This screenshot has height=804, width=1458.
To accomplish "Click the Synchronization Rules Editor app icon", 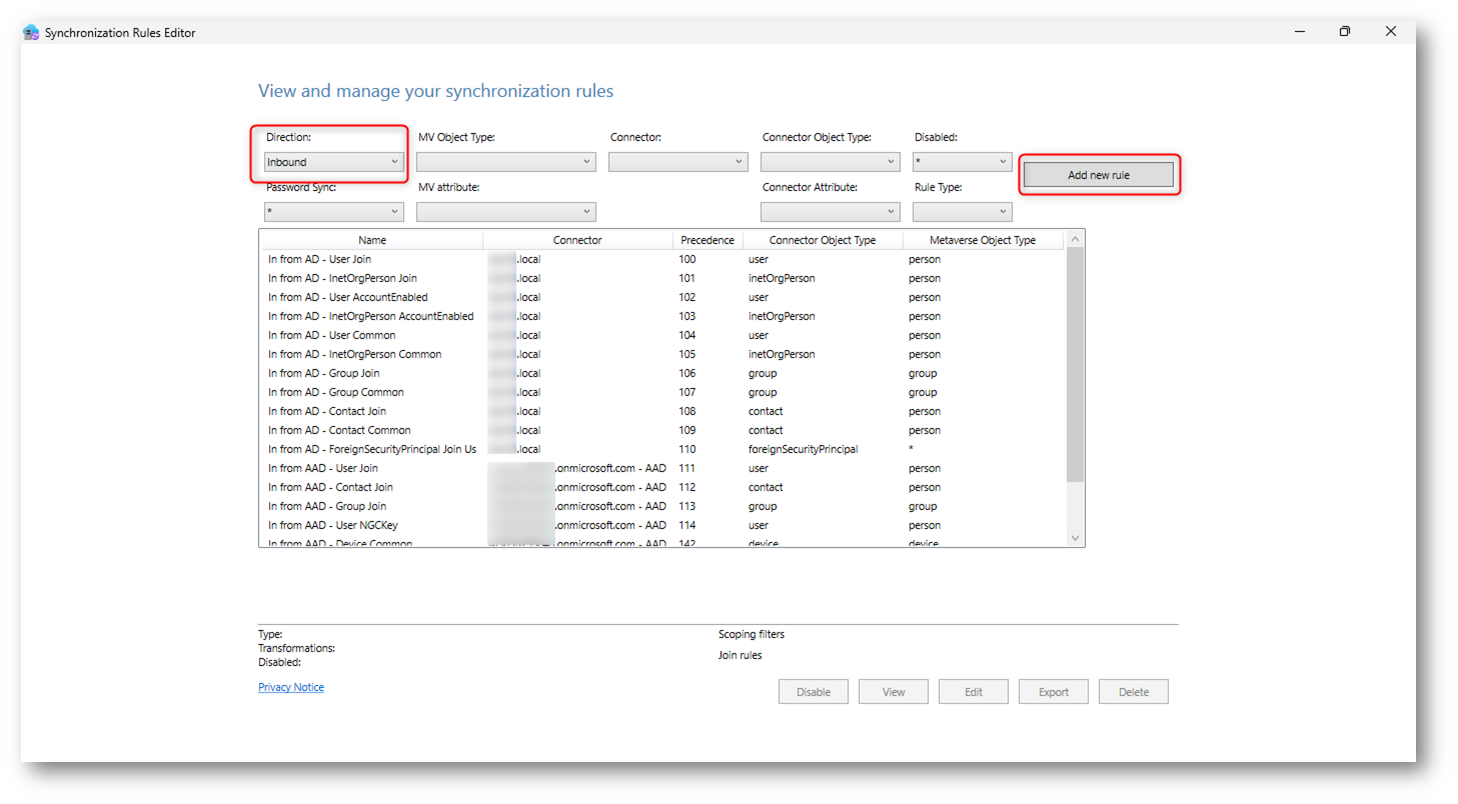I will point(31,32).
